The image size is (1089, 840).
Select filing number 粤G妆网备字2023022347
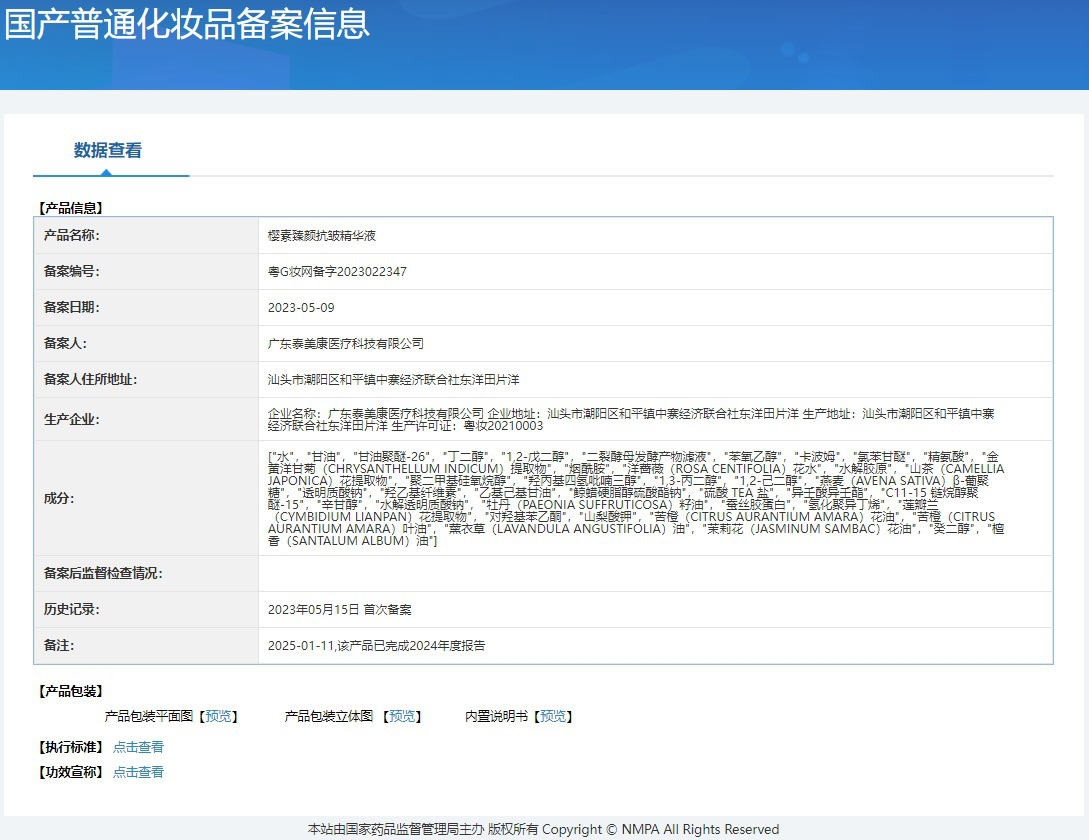(338, 272)
